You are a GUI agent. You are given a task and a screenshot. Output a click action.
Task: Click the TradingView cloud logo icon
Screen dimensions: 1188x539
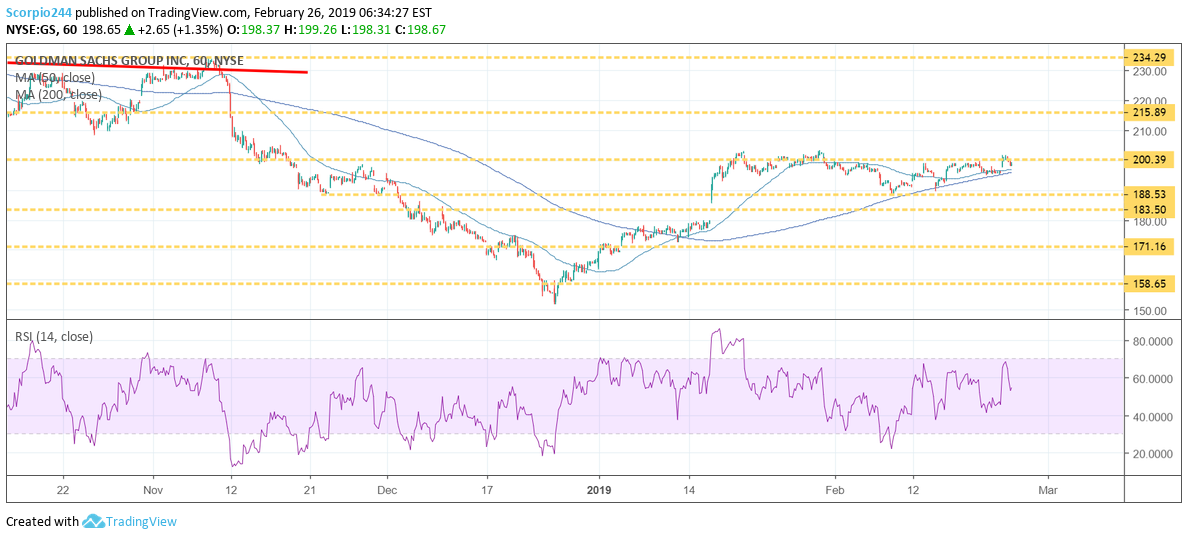tap(92, 521)
